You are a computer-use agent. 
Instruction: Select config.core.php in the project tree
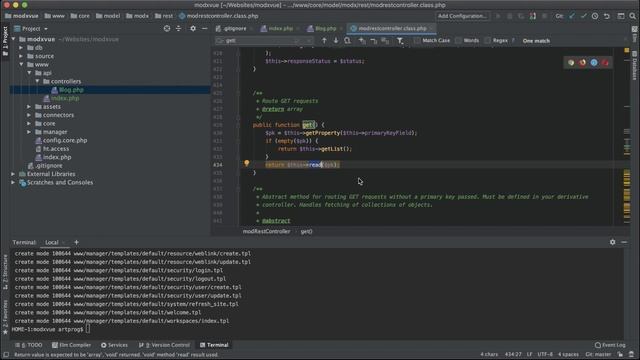(65, 140)
